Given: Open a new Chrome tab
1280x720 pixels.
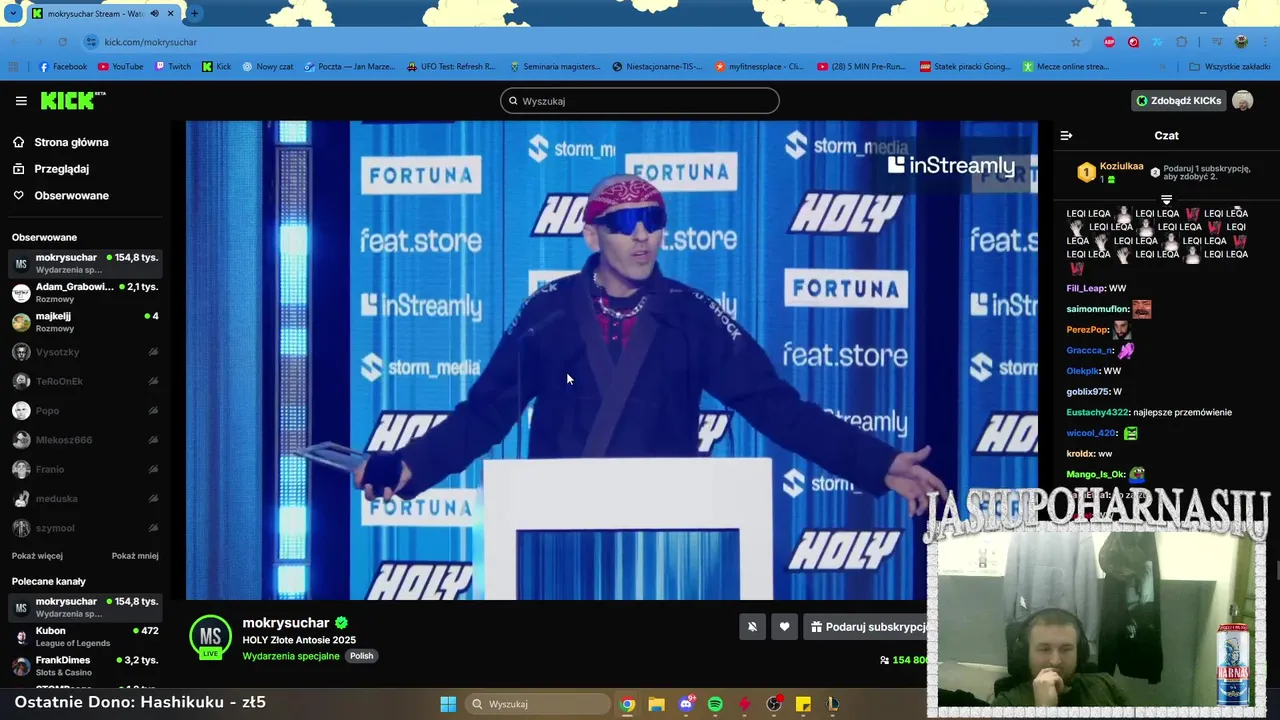Looking at the screenshot, I should point(194,13).
